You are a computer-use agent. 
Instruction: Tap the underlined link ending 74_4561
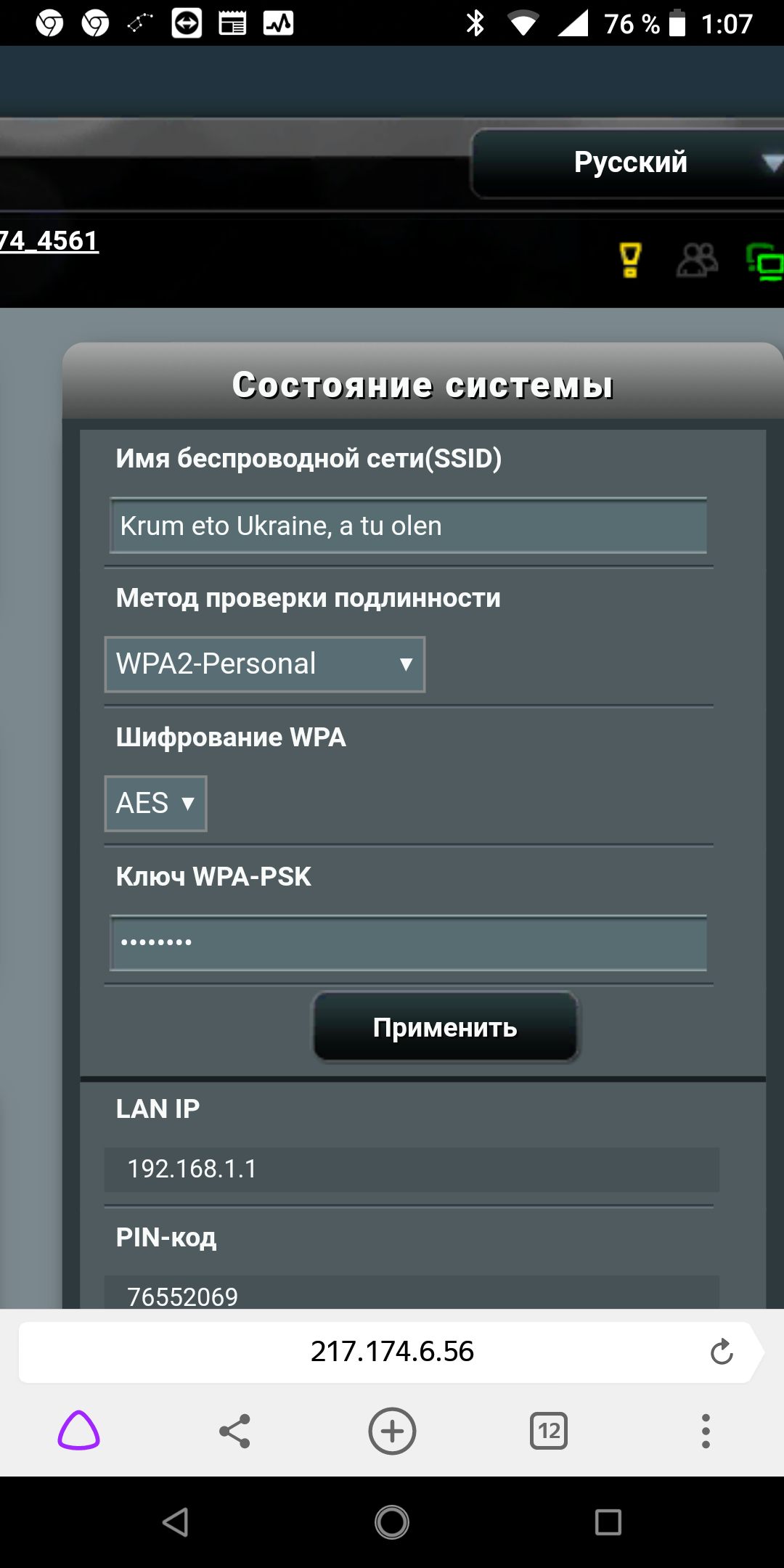coord(49,241)
